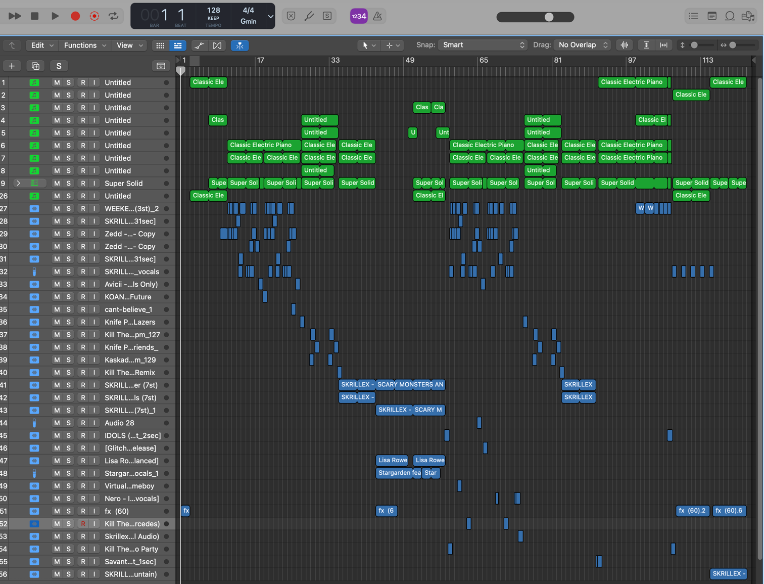Mute track 1 Untitled
The width and height of the screenshot is (764, 584).
57,82
